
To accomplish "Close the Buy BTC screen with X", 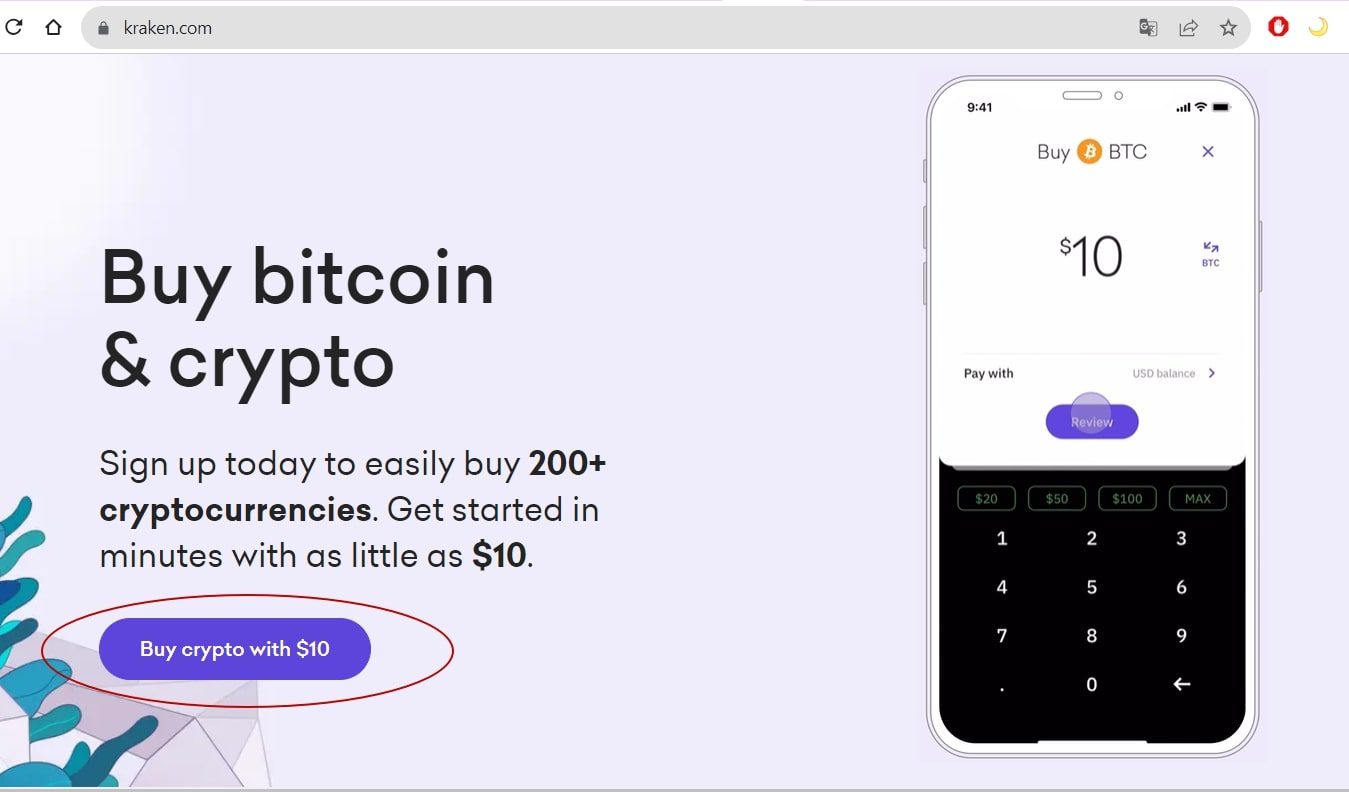I will 1208,152.
